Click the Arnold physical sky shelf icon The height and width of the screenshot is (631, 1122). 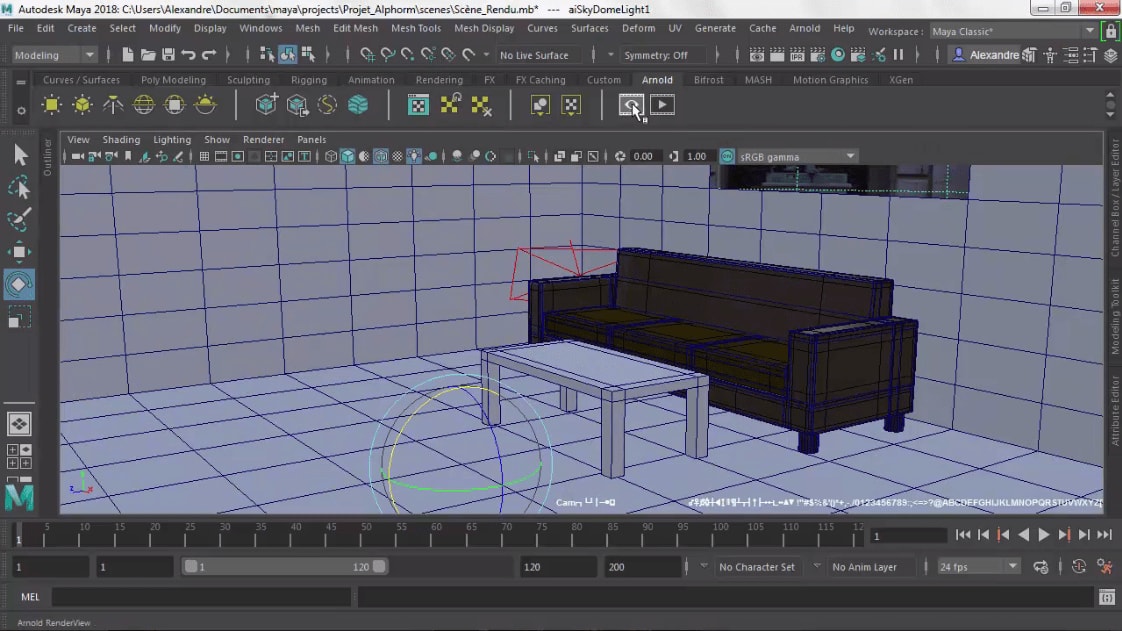[205, 104]
